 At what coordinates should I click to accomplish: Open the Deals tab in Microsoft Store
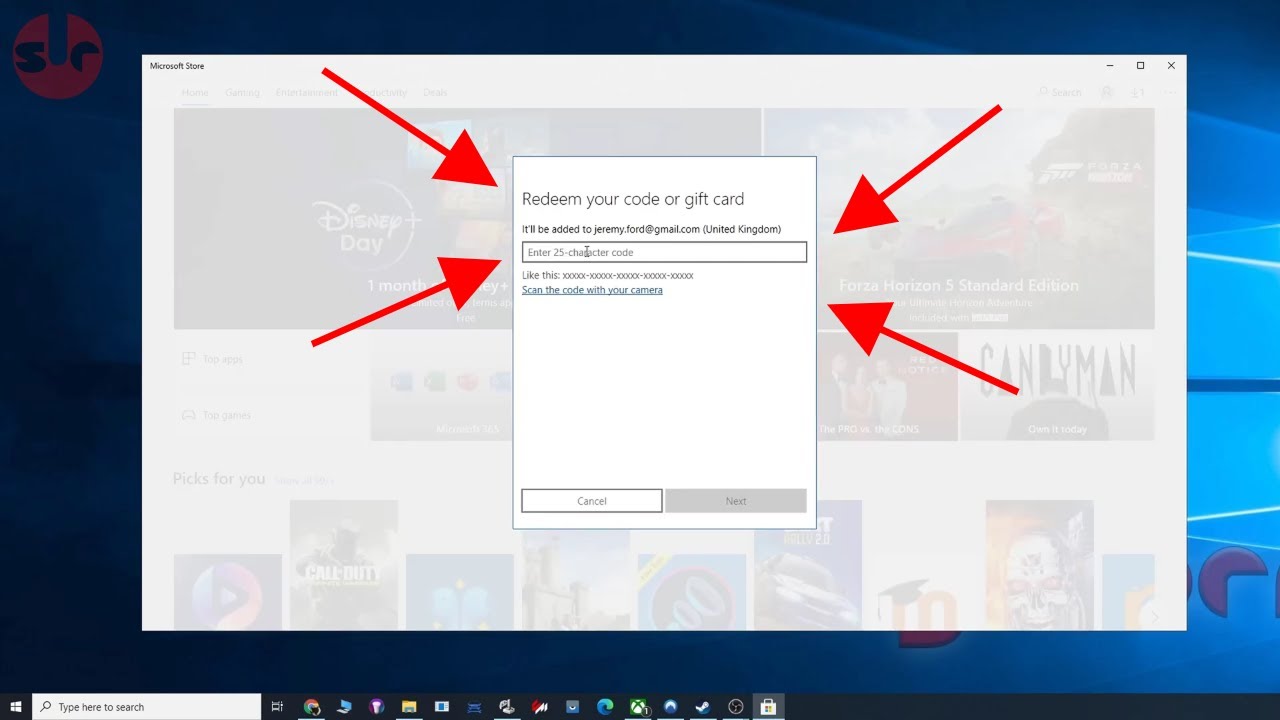point(435,93)
